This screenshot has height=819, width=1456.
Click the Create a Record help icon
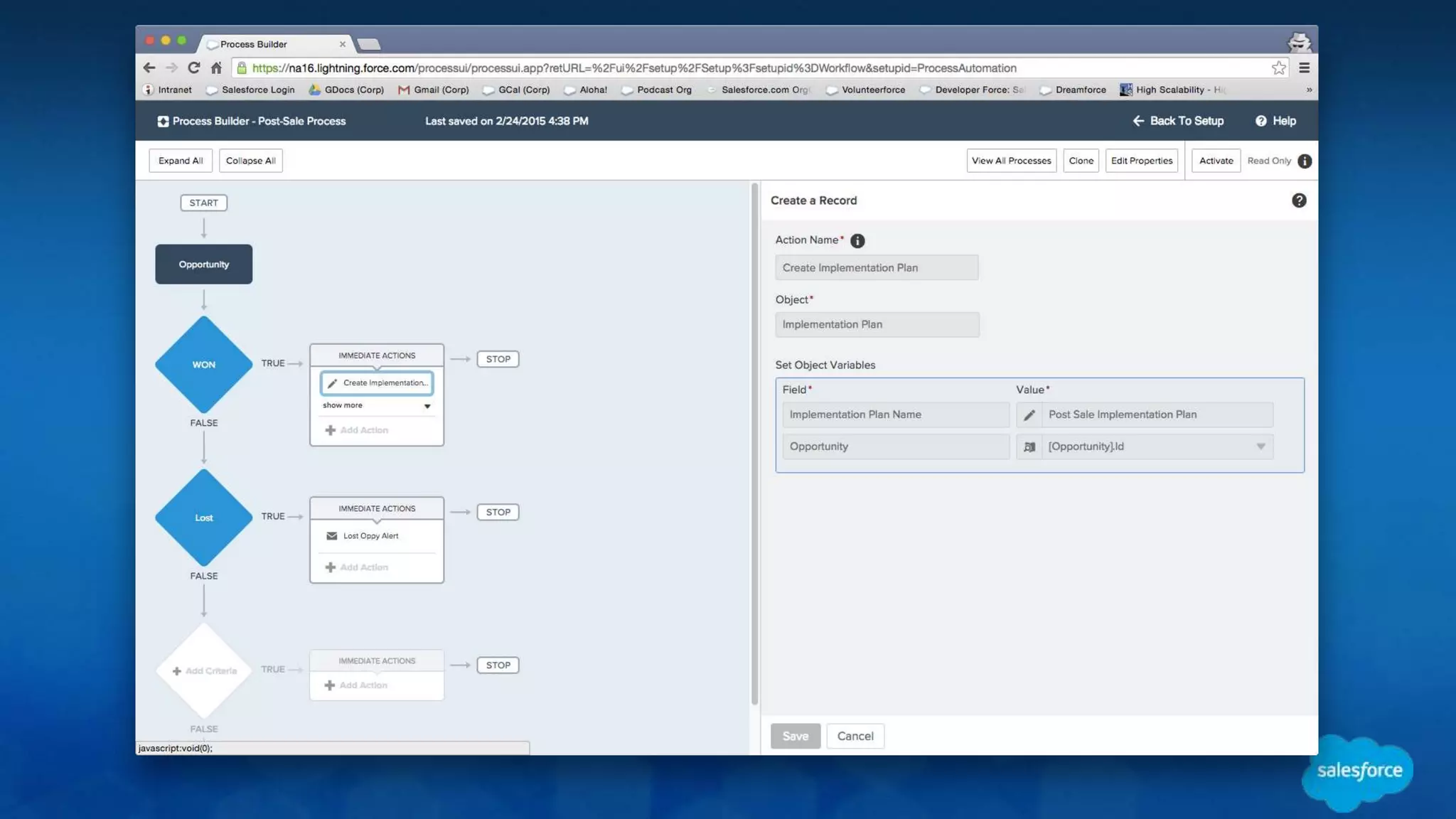point(1298,200)
